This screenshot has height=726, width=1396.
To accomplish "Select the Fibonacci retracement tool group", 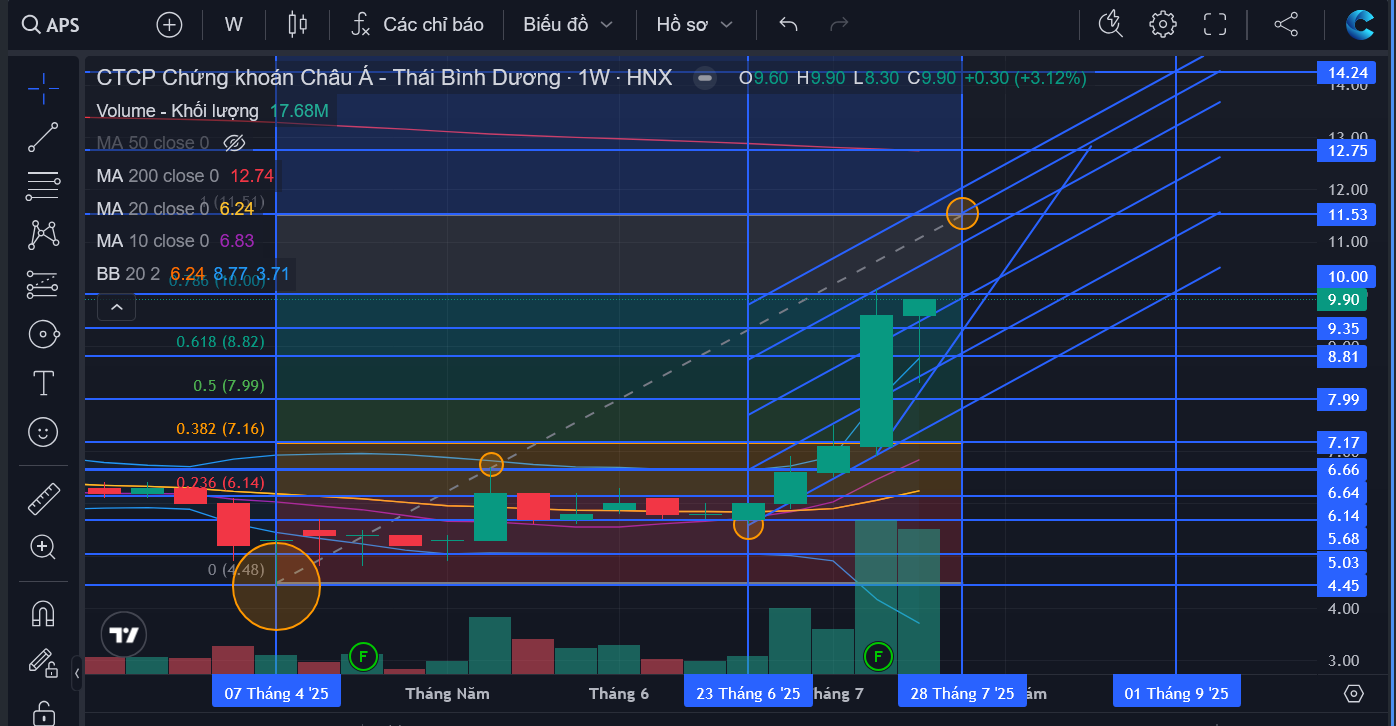I will 43,186.
